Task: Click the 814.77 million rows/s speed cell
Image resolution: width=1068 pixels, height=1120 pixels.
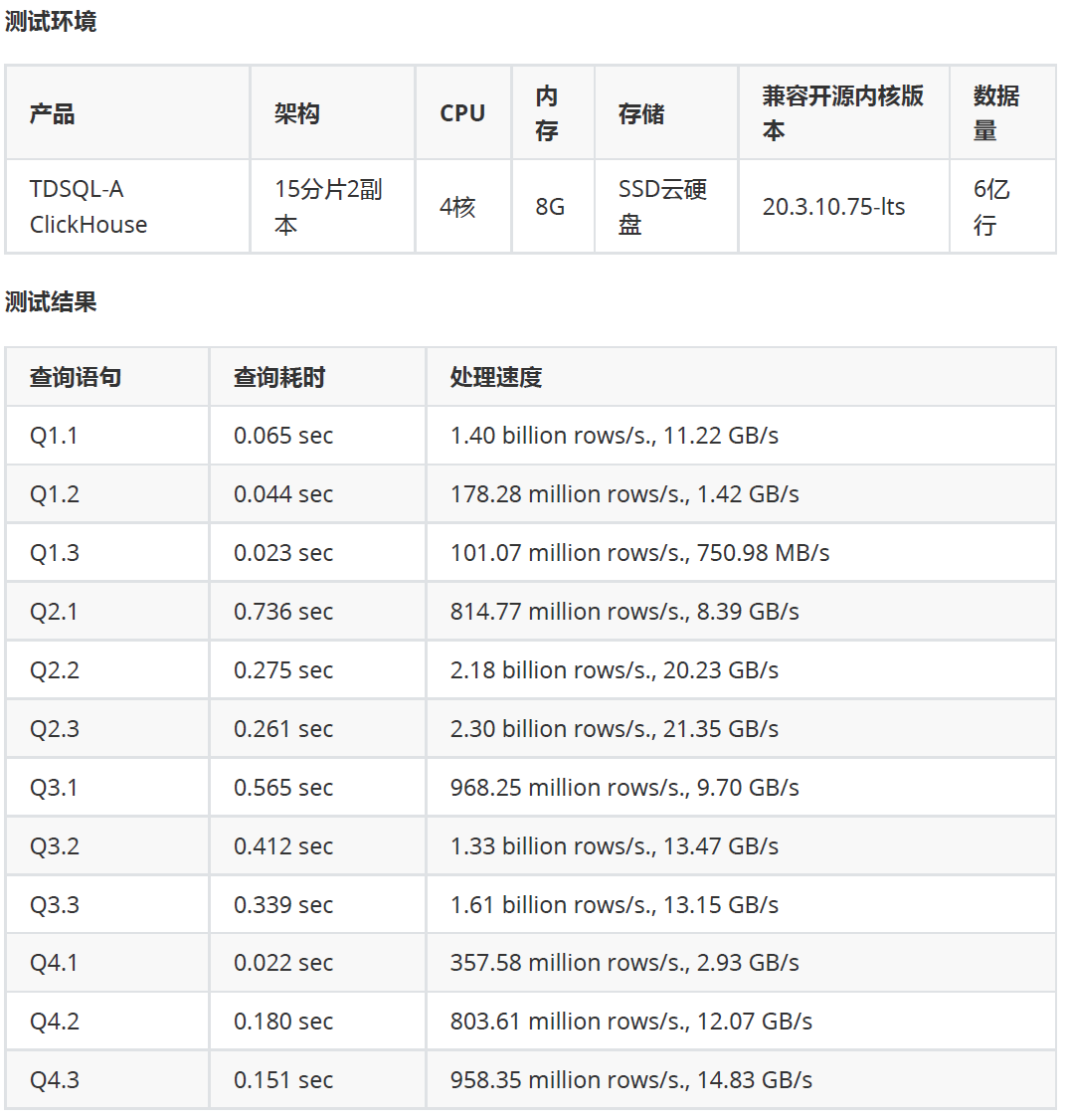Action: click(741, 612)
